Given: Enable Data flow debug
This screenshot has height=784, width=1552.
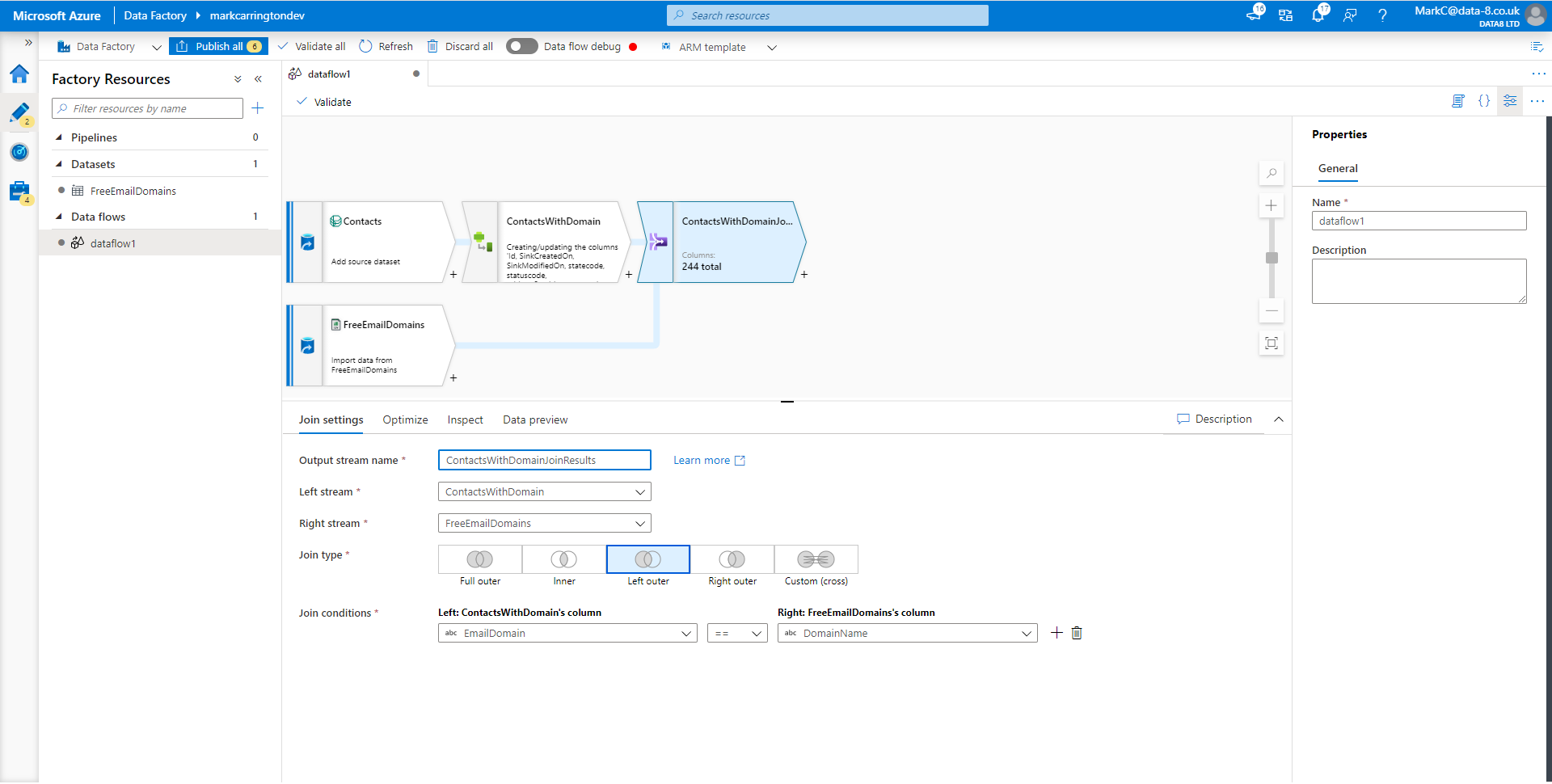Looking at the screenshot, I should (x=521, y=46).
